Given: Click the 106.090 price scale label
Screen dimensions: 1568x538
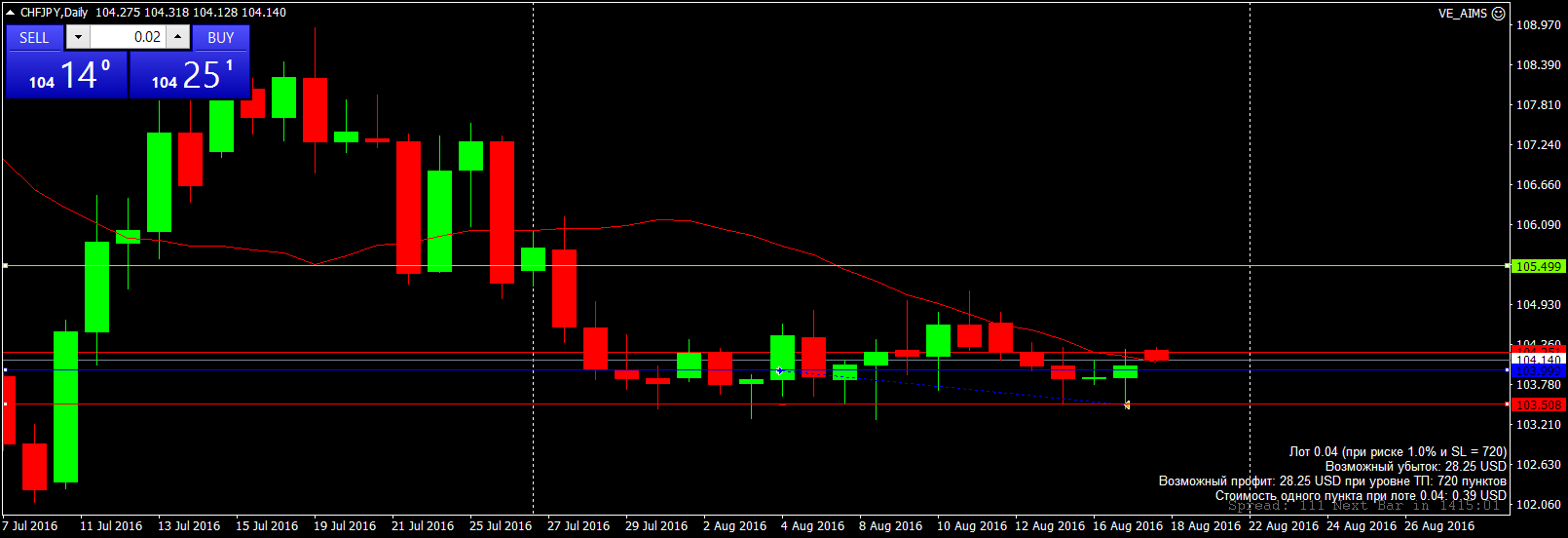Looking at the screenshot, I should click(x=1538, y=224).
